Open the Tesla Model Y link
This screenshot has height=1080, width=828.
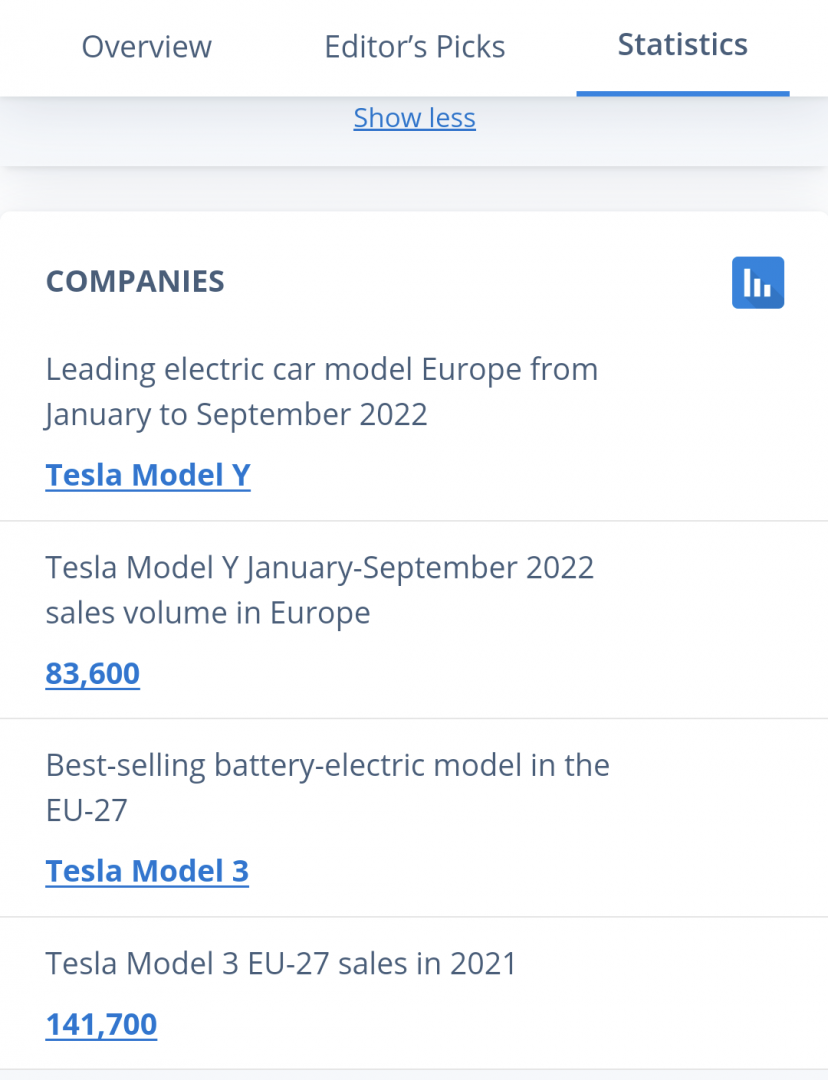point(148,474)
